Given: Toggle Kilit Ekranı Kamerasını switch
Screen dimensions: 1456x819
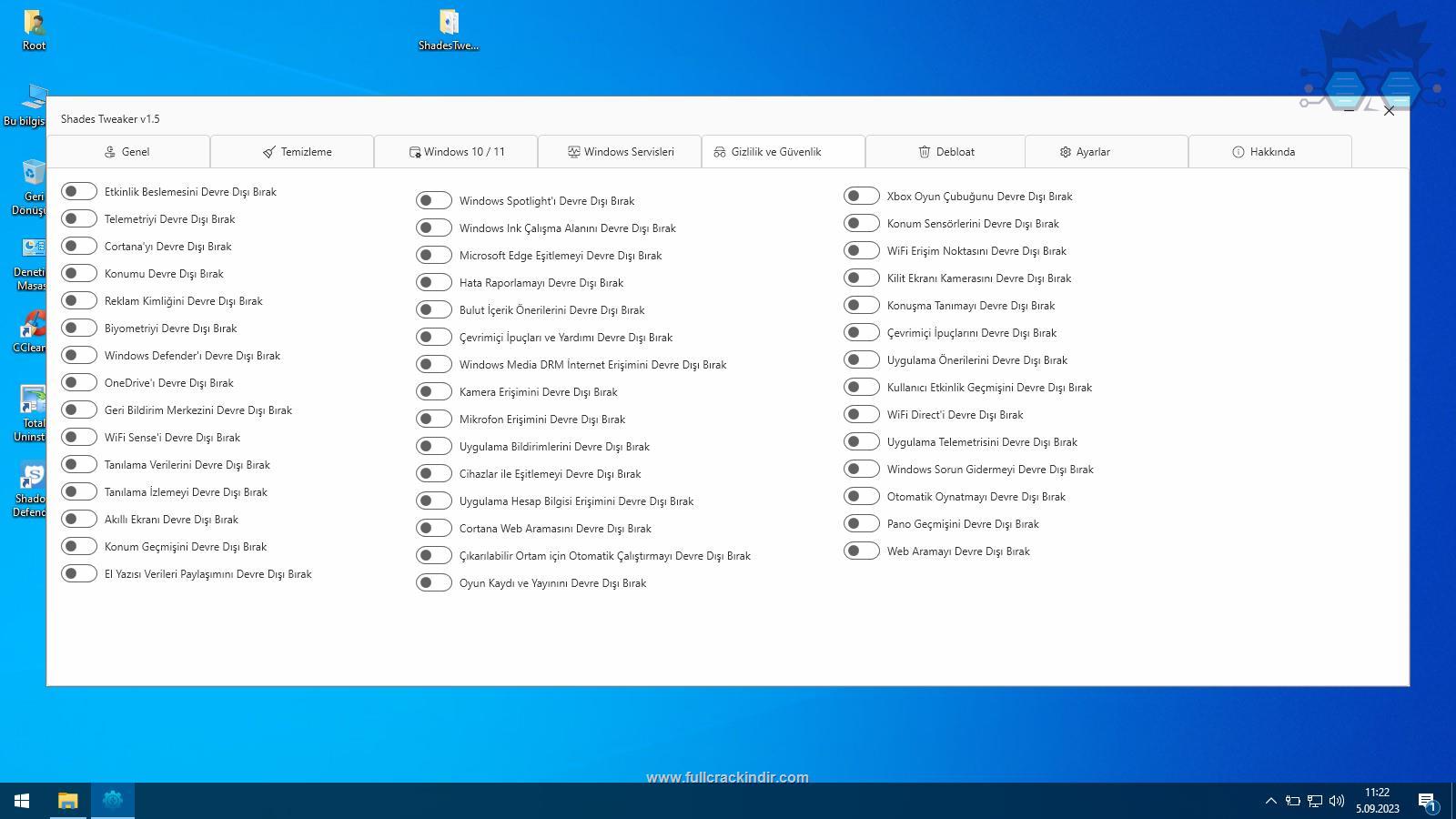Looking at the screenshot, I should pos(862,278).
